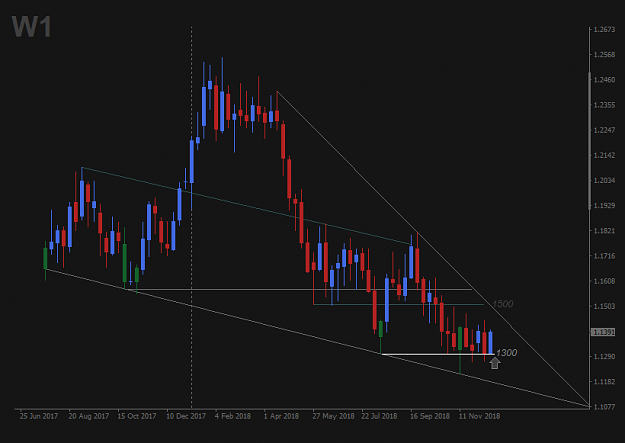Click the 1.2355 price axis value
Image resolution: width=625 pixels, height=443 pixels.
tap(604, 105)
